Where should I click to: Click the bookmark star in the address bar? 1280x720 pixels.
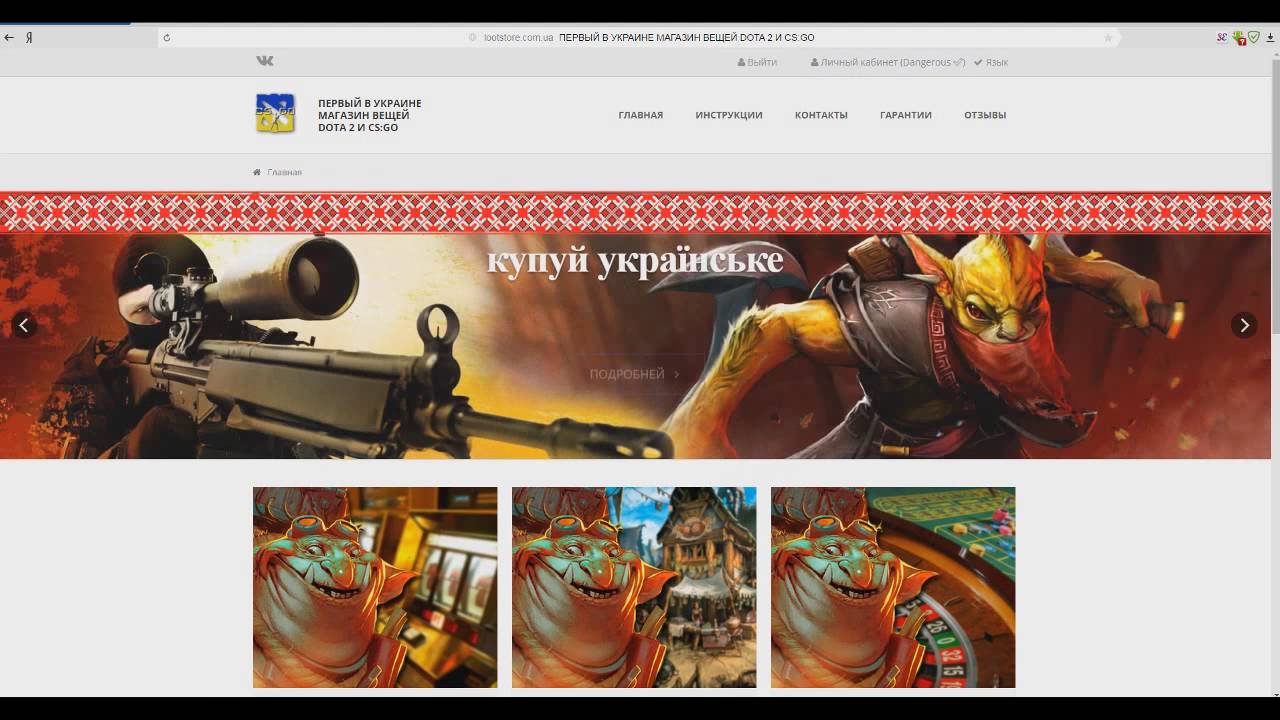point(1108,37)
